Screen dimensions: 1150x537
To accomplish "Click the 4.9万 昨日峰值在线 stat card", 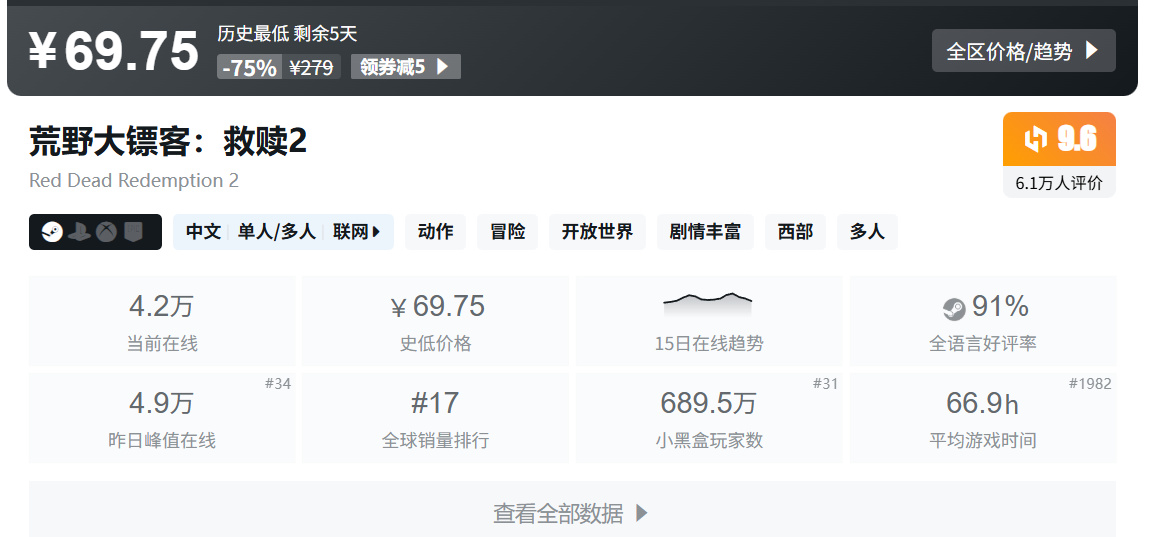I will (162, 418).
